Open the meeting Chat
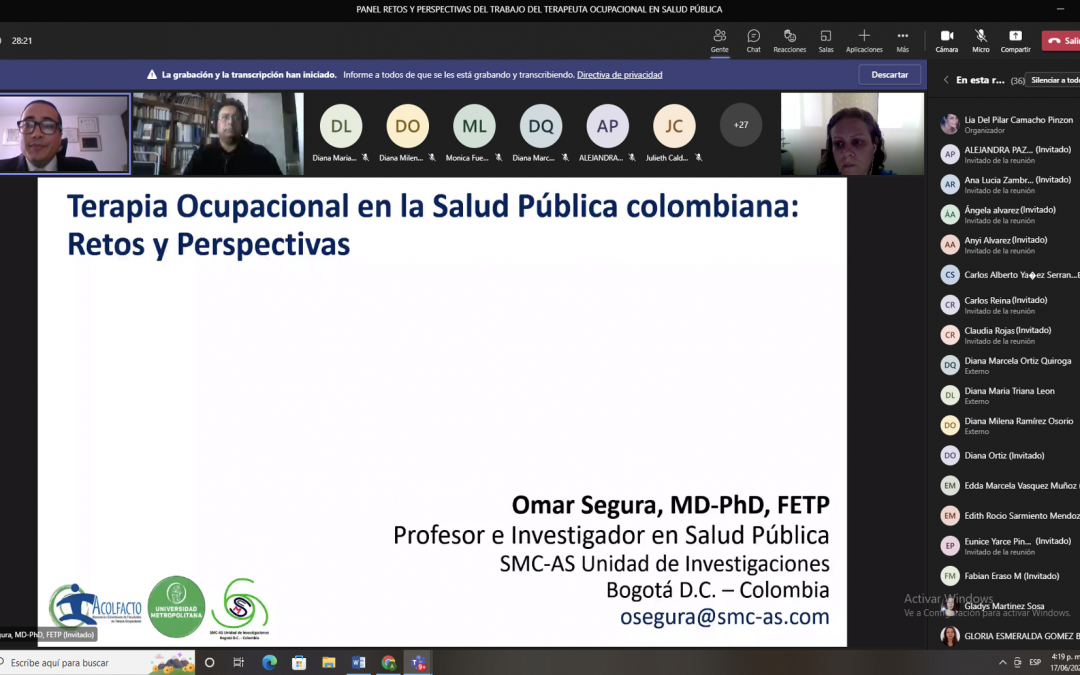 point(753,39)
